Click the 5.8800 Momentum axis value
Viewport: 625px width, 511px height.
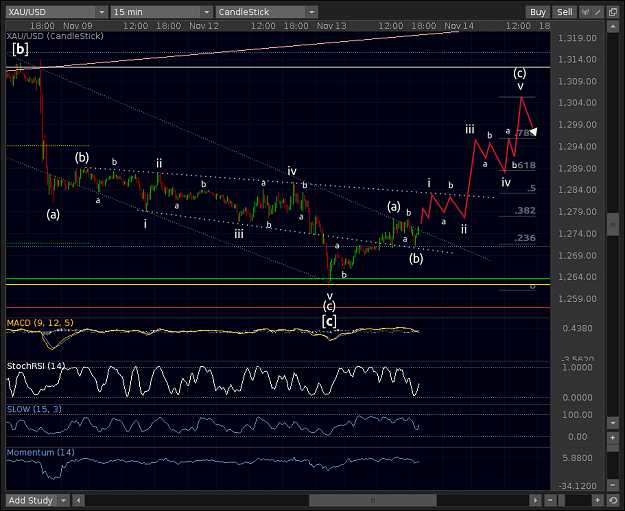click(x=577, y=458)
